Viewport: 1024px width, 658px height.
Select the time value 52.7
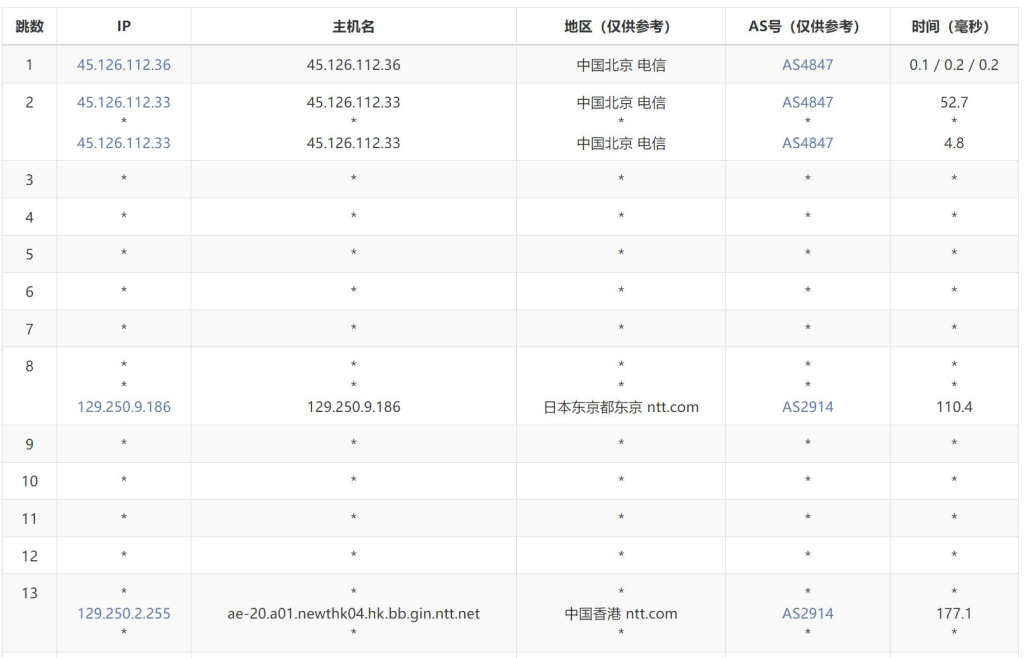pyautogui.click(x=954, y=102)
